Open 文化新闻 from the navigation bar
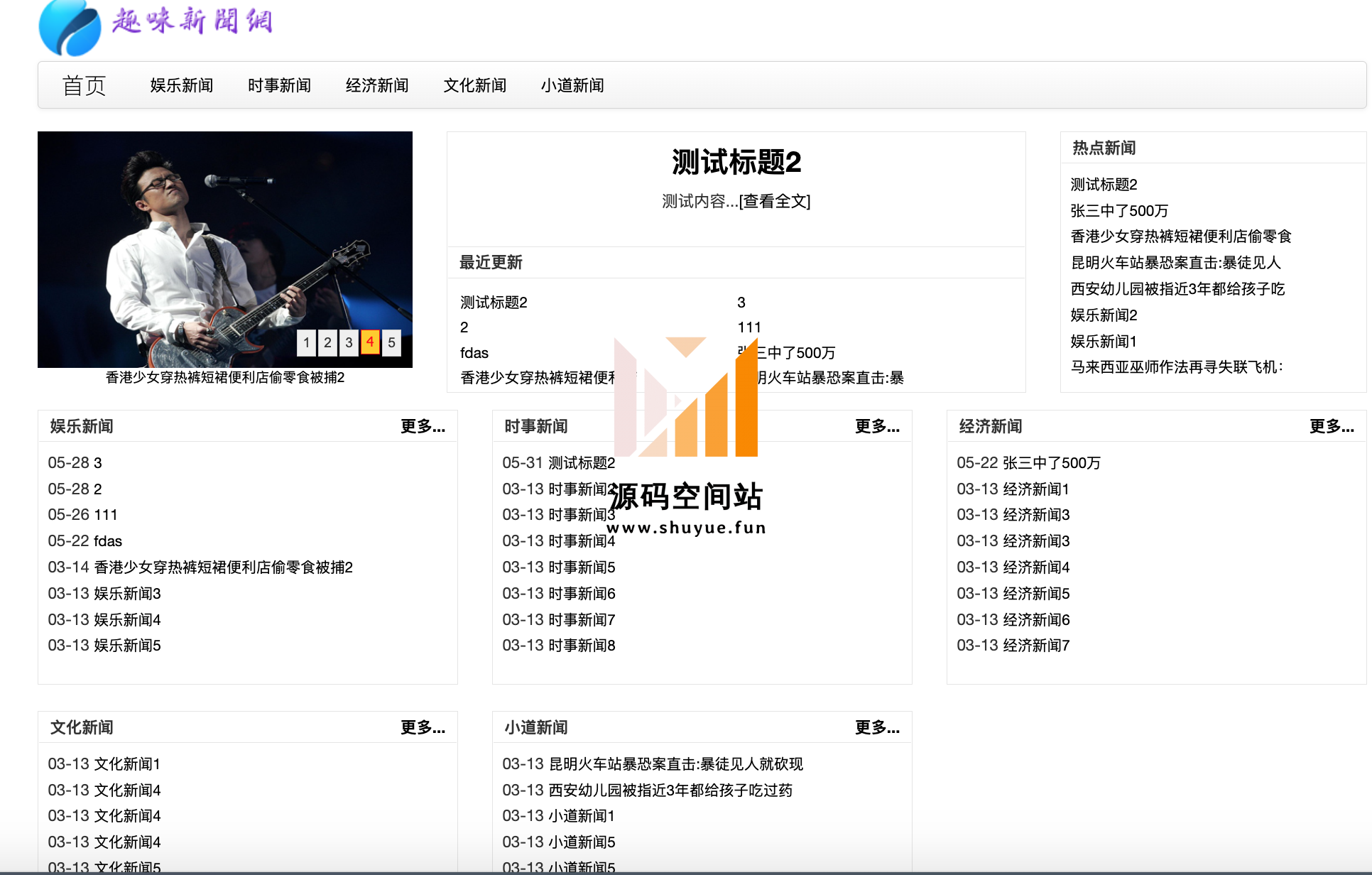Image resolution: width=1372 pixels, height=875 pixels. point(475,86)
